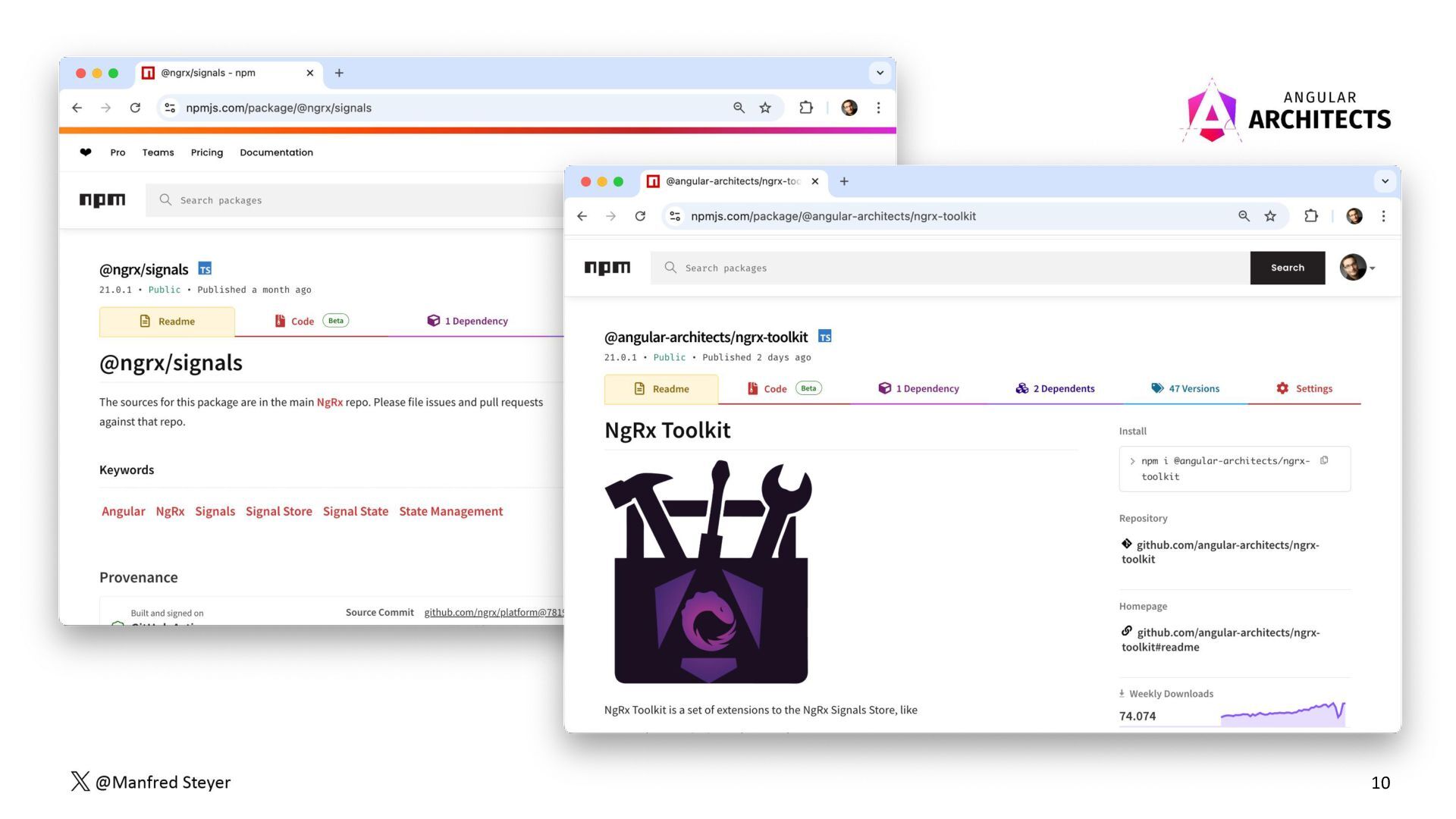Open the 47 Versions tab
Screen dimensions: 1456x819
click(x=1185, y=388)
